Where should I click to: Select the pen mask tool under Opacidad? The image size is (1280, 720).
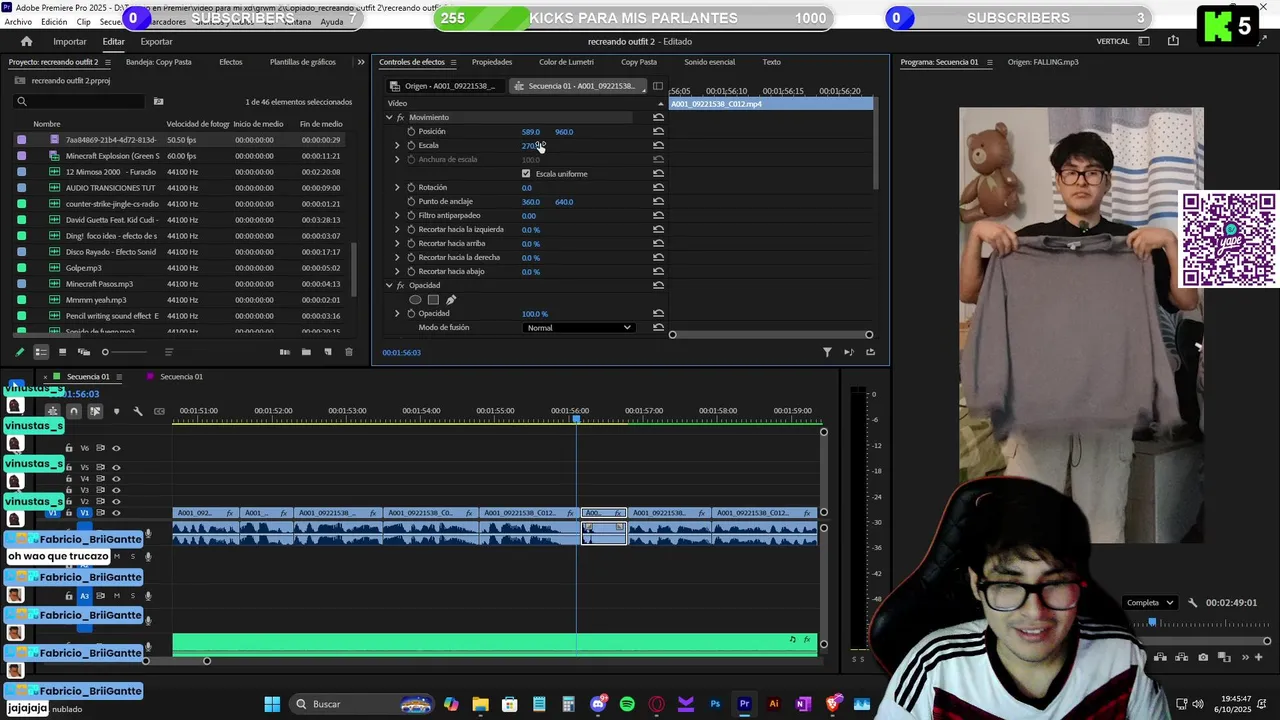(451, 299)
